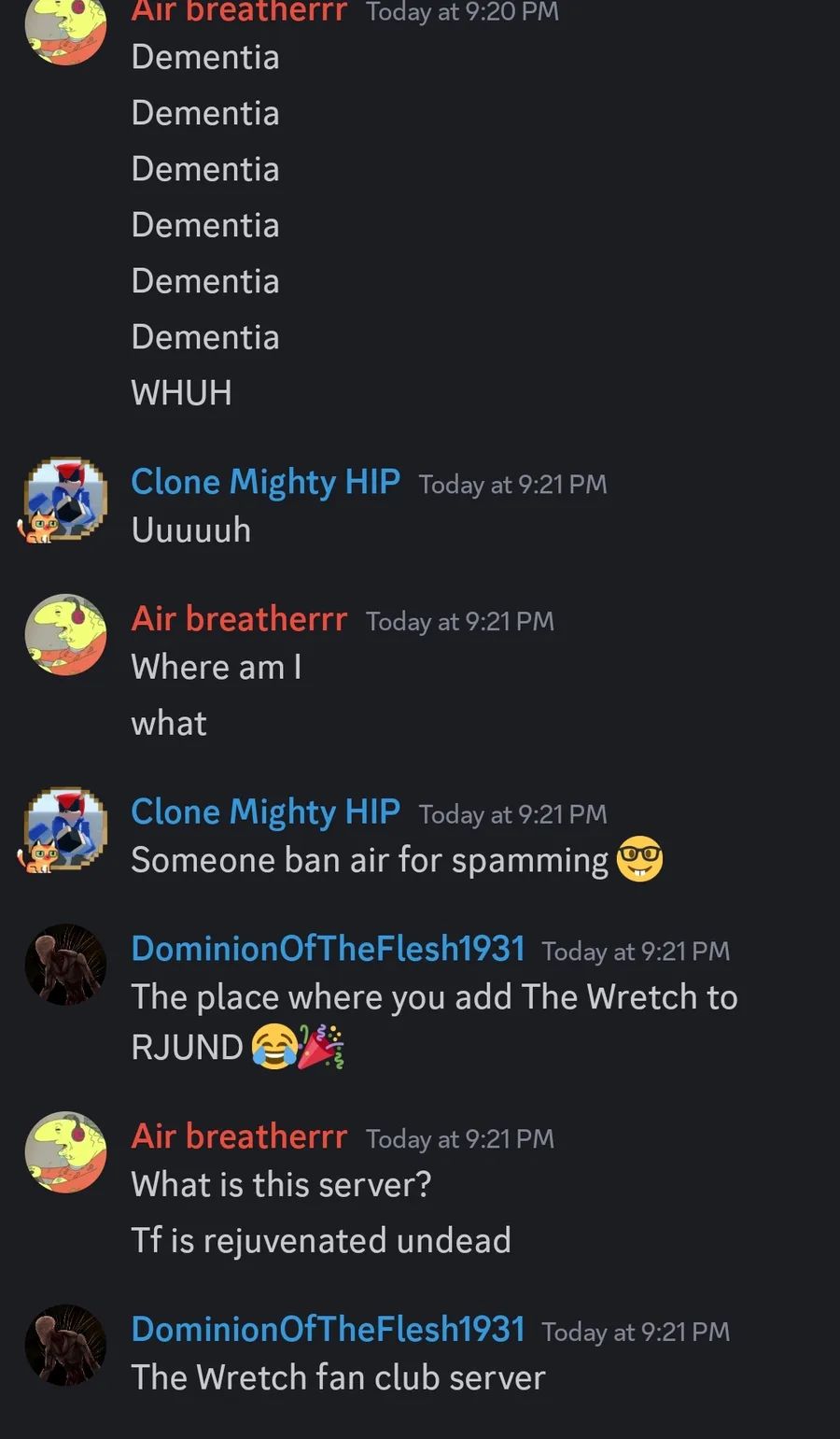
Task: Open the Clone Mighty HIP username above "Uuuuuh"
Action: coord(265,482)
